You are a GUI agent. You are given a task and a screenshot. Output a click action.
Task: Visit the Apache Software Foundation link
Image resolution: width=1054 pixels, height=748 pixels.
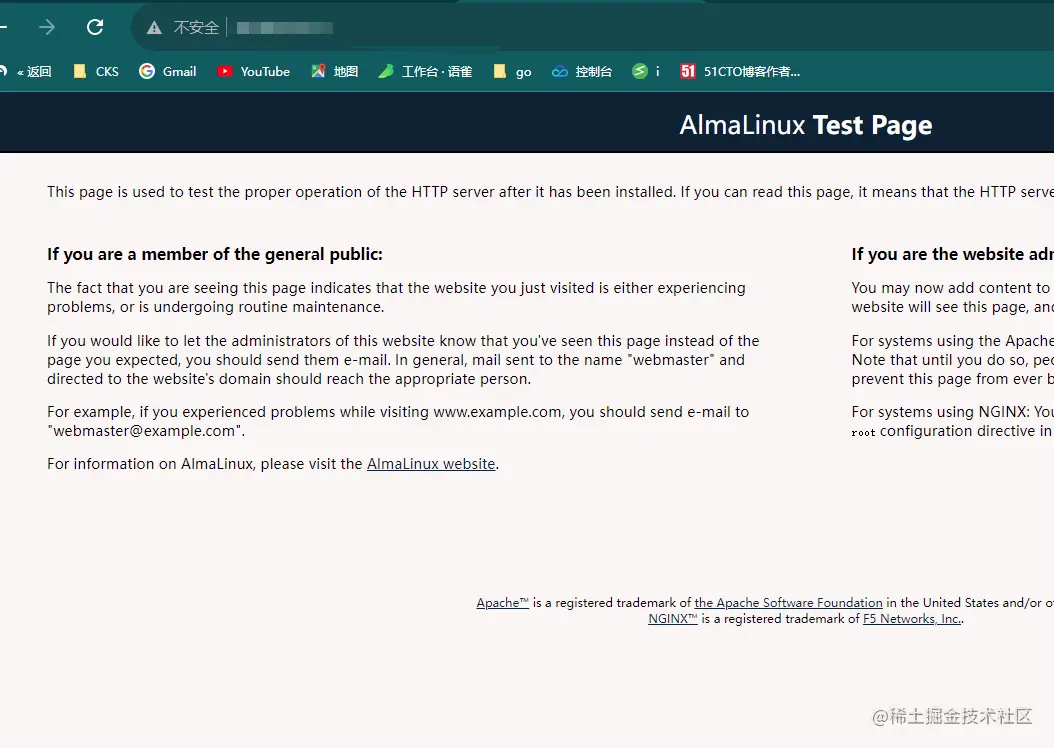click(x=788, y=603)
